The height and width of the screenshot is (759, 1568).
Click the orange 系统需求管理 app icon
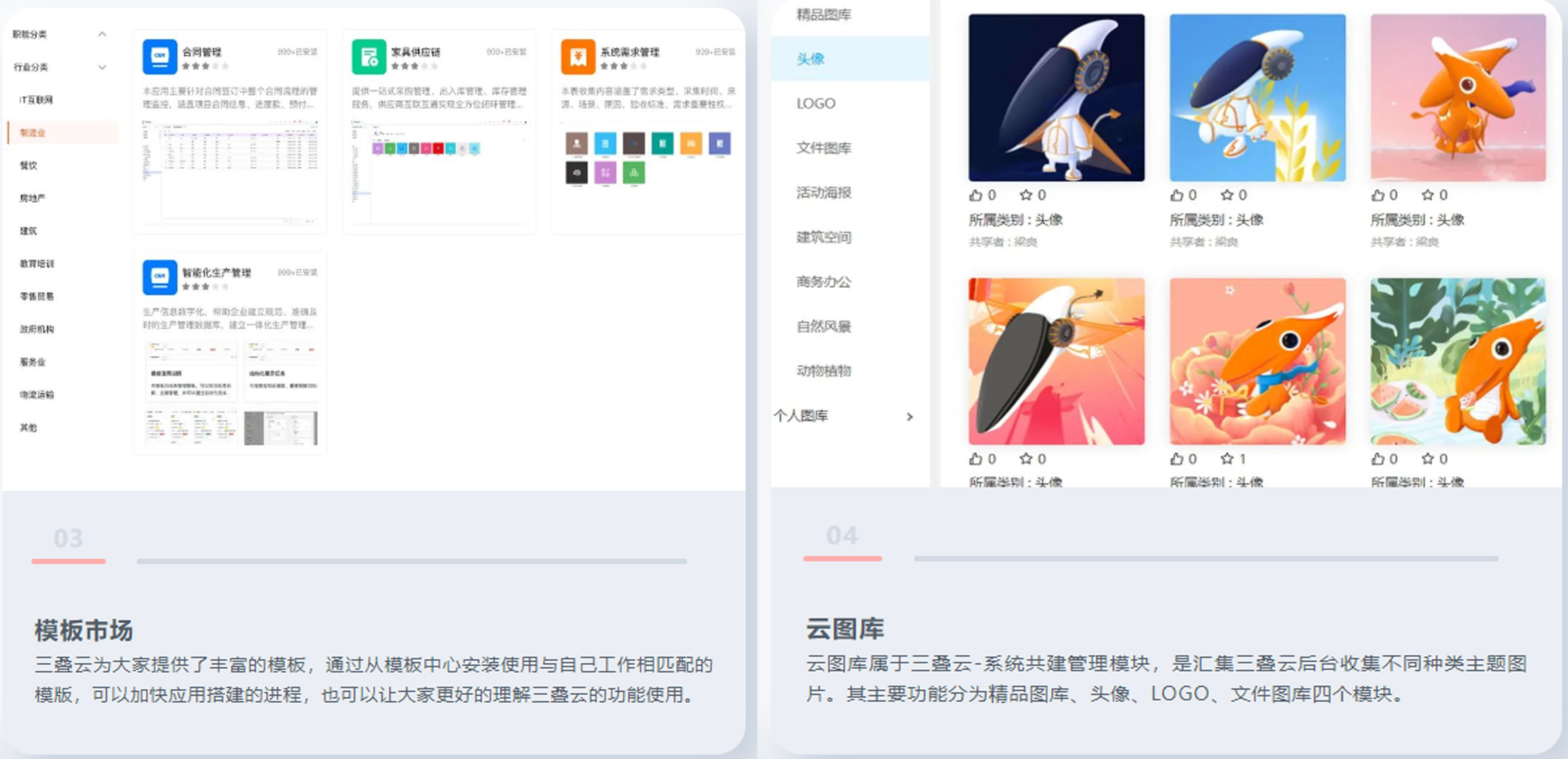click(578, 56)
